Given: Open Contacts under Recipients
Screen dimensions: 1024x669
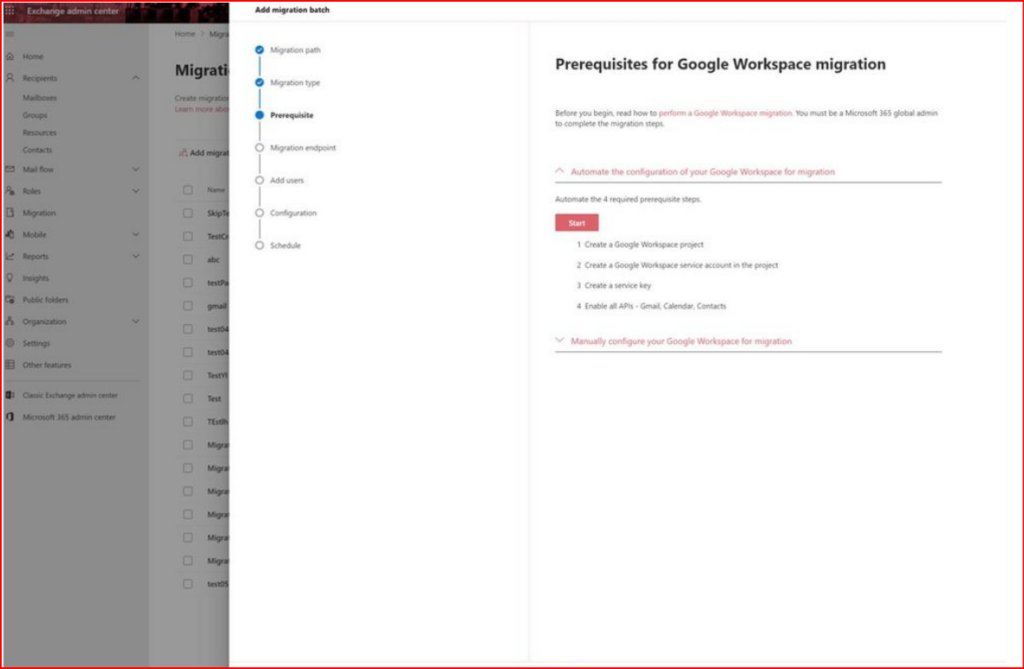Looking at the screenshot, I should pos(37,150).
